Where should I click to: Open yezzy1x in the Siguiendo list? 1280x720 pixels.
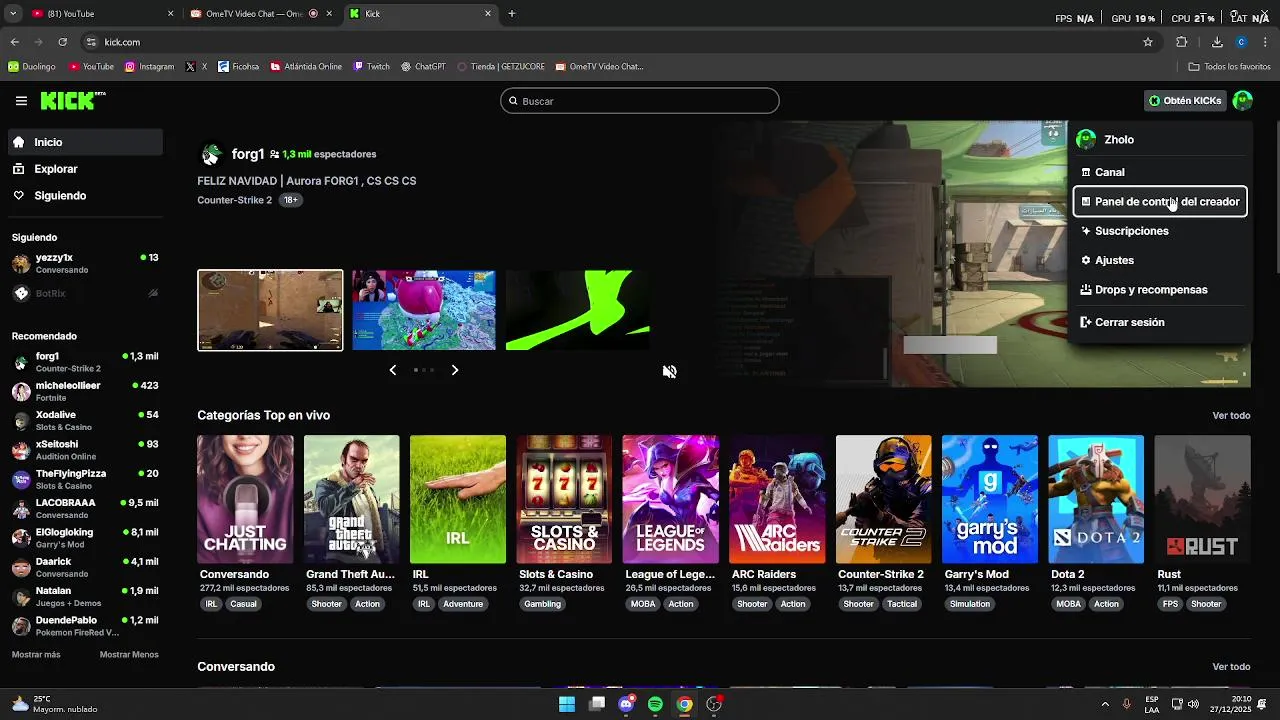coord(85,263)
